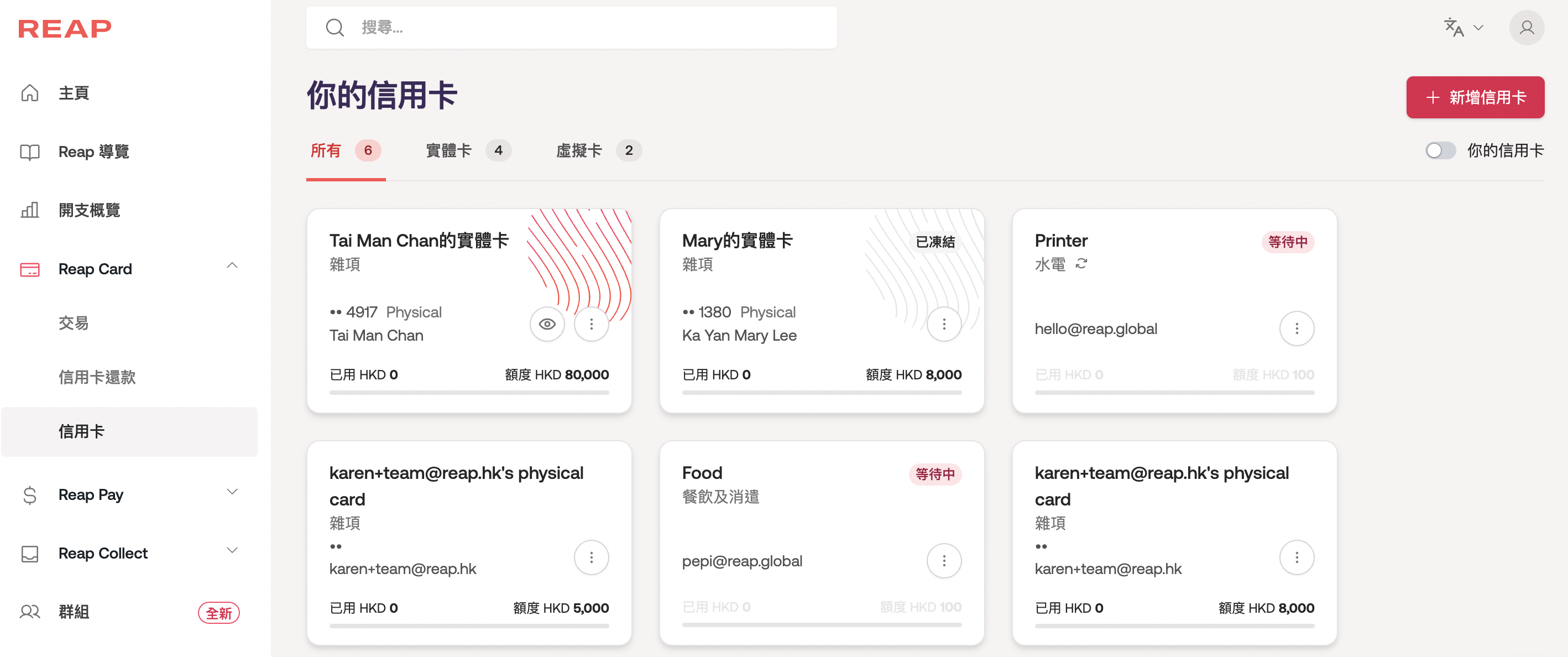Open 群組 people icon in sidebar
Viewport: 1568px width, 657px height.
tap(30, 611)
